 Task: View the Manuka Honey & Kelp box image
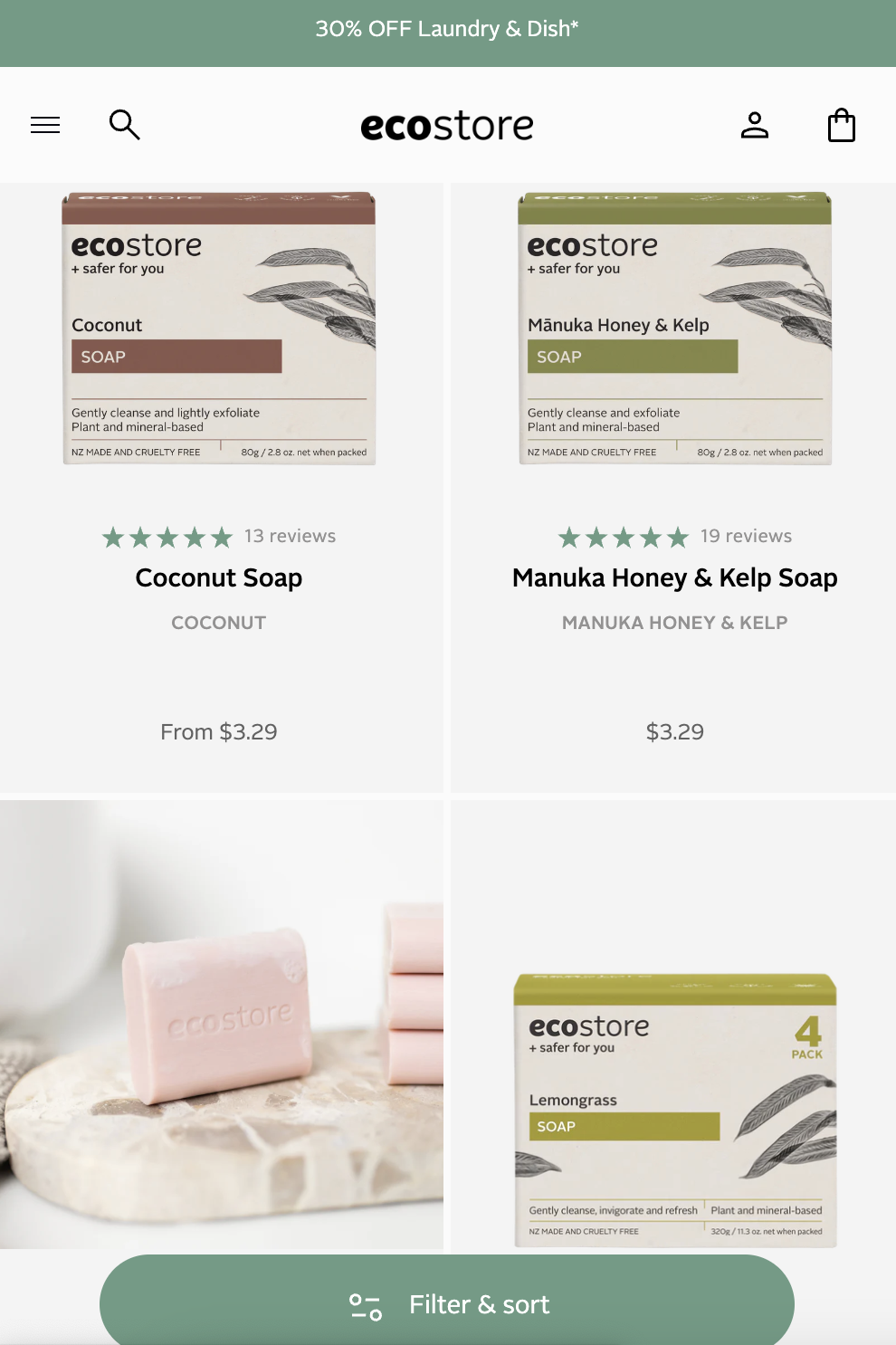pyautogui.click(x=675, y=329)
